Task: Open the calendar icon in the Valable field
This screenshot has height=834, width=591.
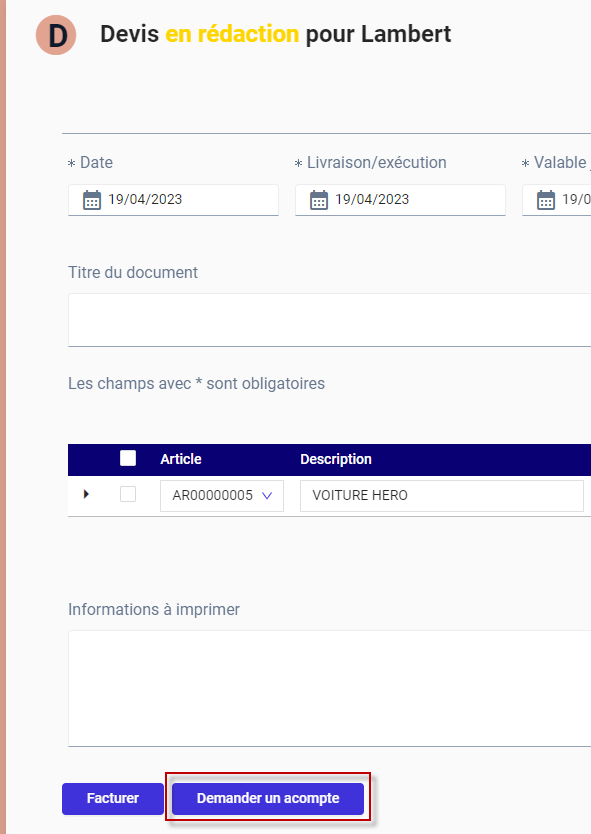Action: (546, 200)
